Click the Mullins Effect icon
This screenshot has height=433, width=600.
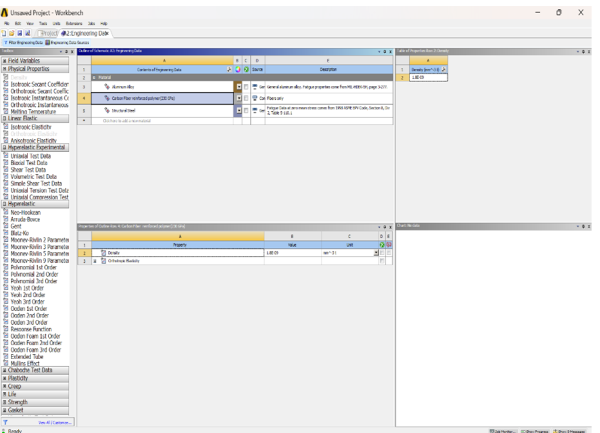click(6, 363)
